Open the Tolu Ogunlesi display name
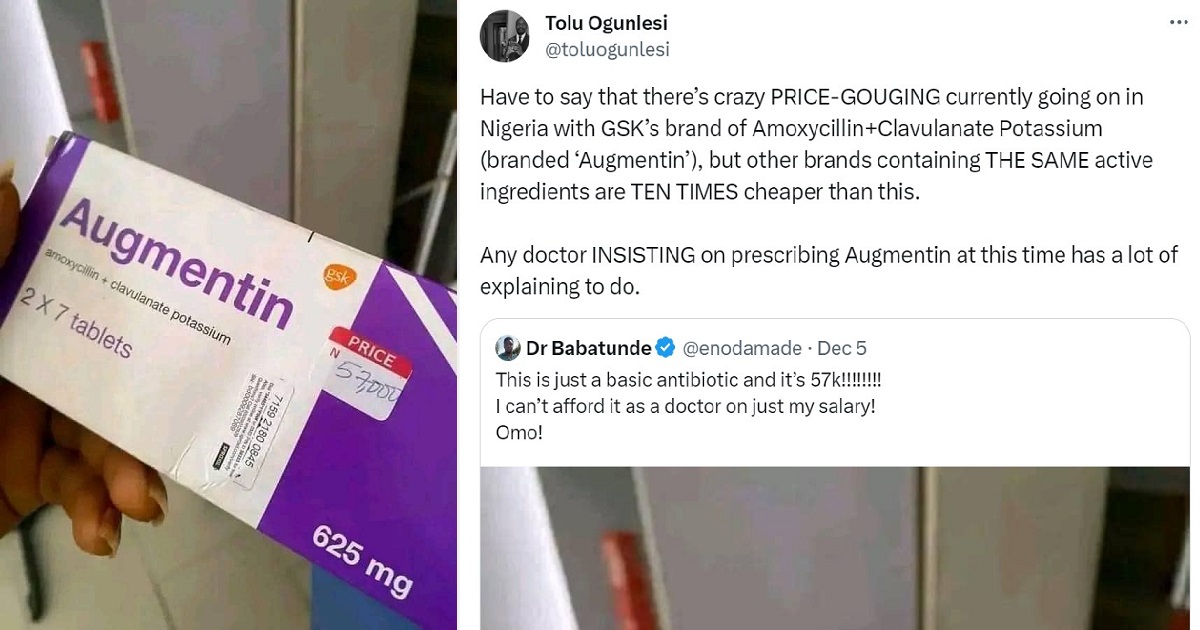 pos(606,23)
